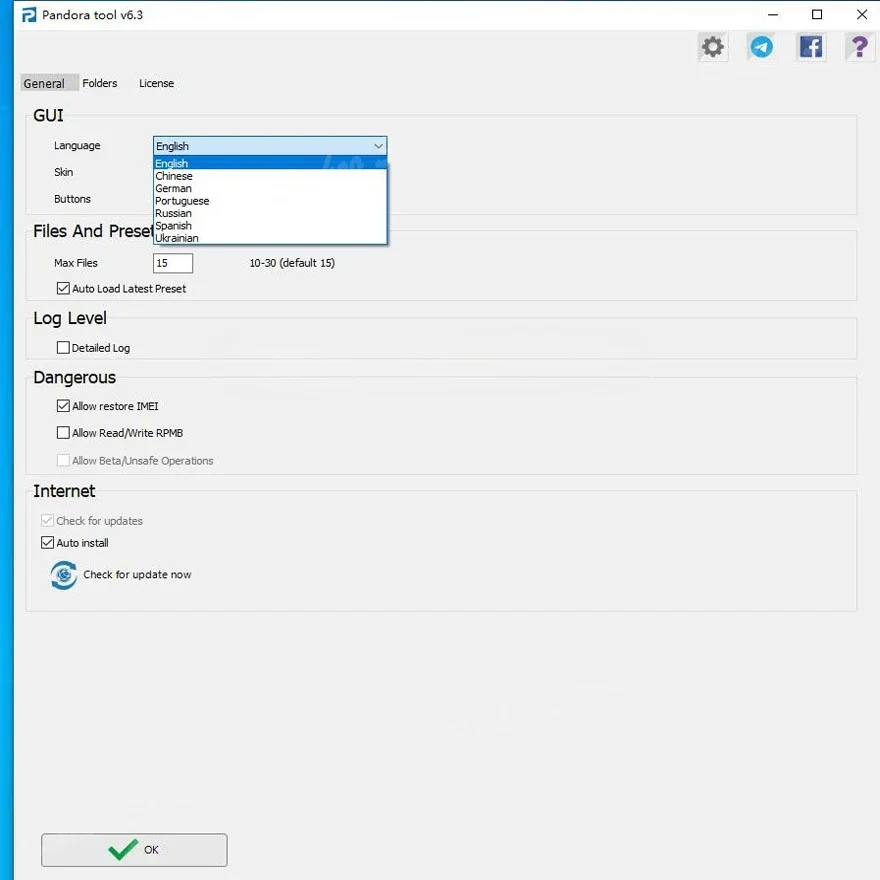880x880 pixels.
Task: Click the Max Files input field
Action: pos(173,263)
